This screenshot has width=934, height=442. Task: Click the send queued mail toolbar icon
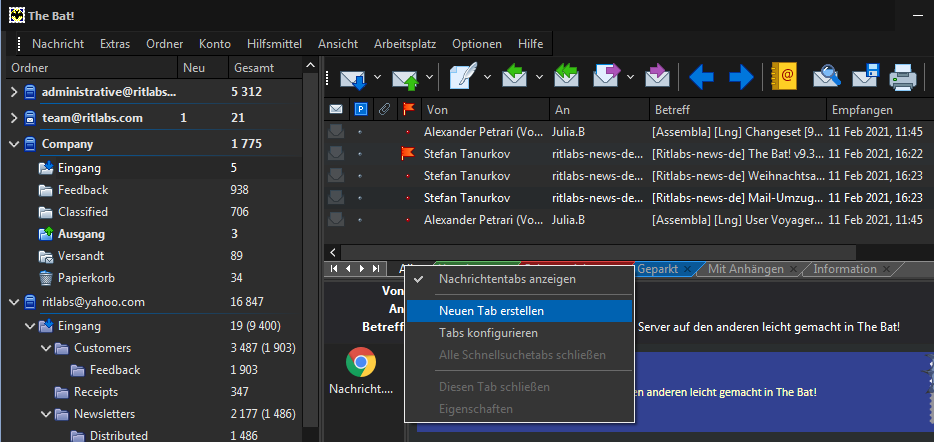pyautogui.click(x=406, y=78)
